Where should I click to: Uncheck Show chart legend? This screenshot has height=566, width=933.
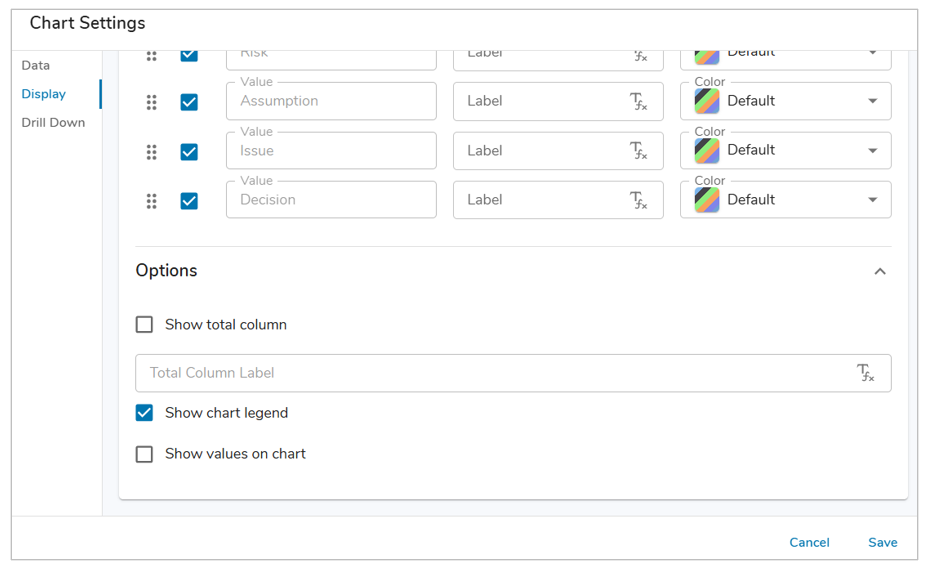(145, 413)
